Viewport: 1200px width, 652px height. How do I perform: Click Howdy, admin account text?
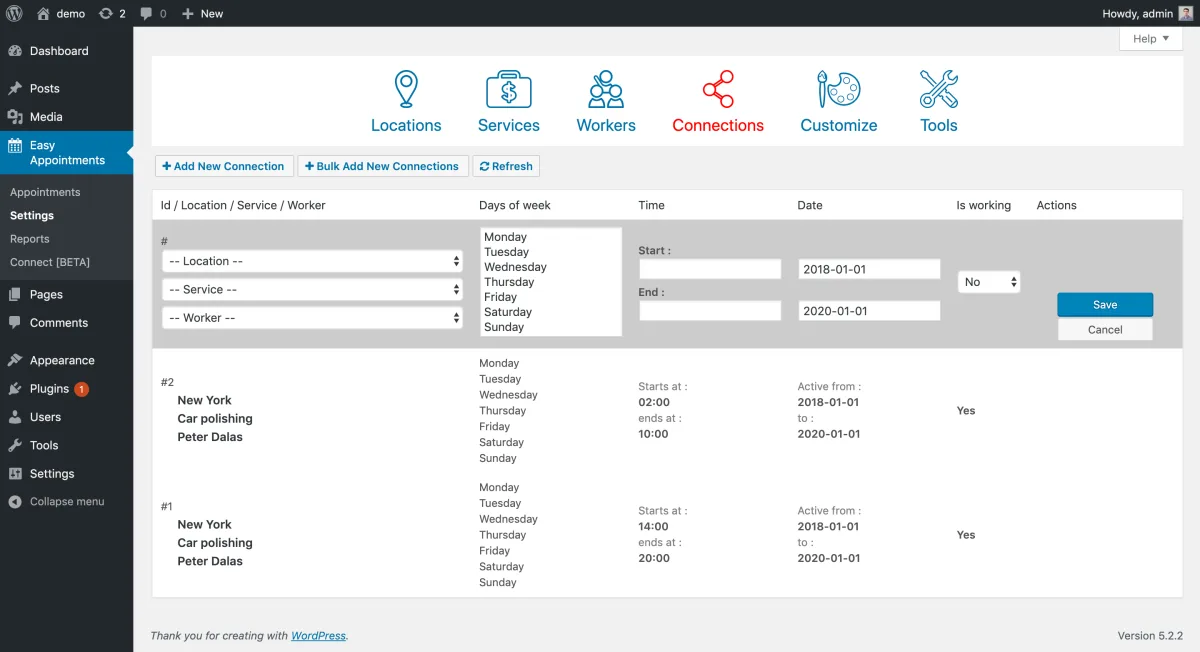point(1137,14)
